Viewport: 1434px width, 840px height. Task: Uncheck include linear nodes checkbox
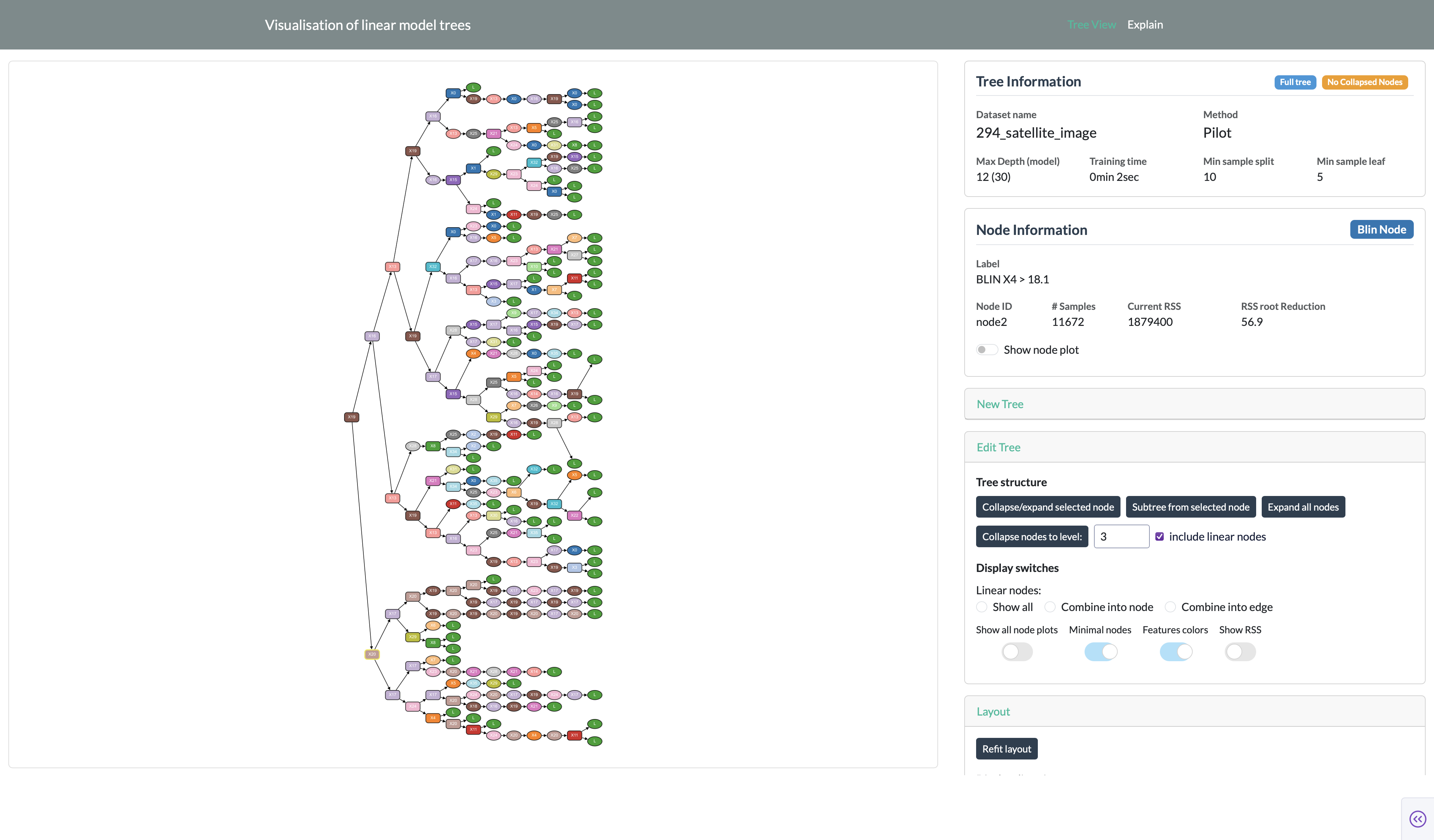1159,536
